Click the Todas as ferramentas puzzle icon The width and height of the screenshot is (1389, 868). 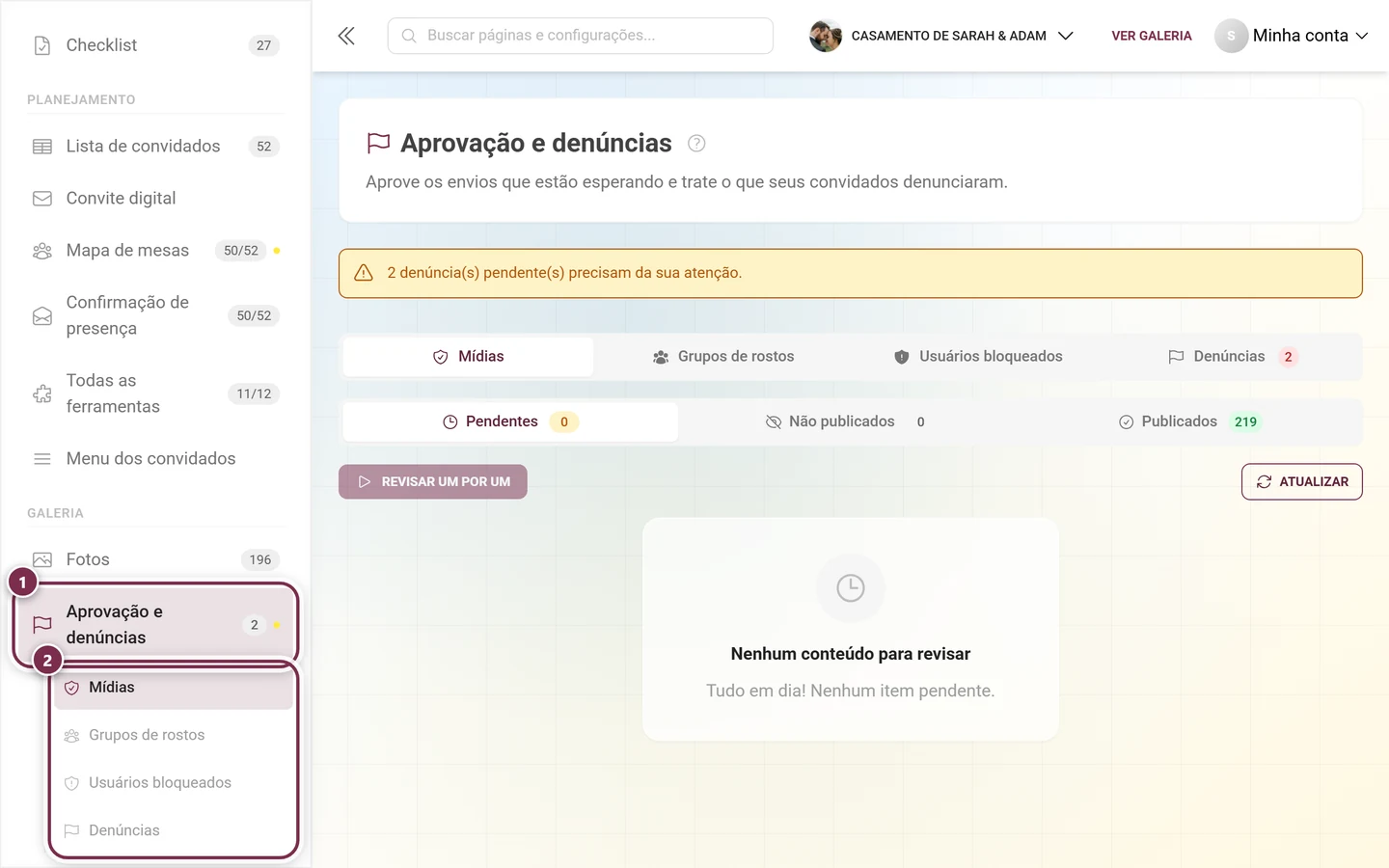click(x=42, y=394)
